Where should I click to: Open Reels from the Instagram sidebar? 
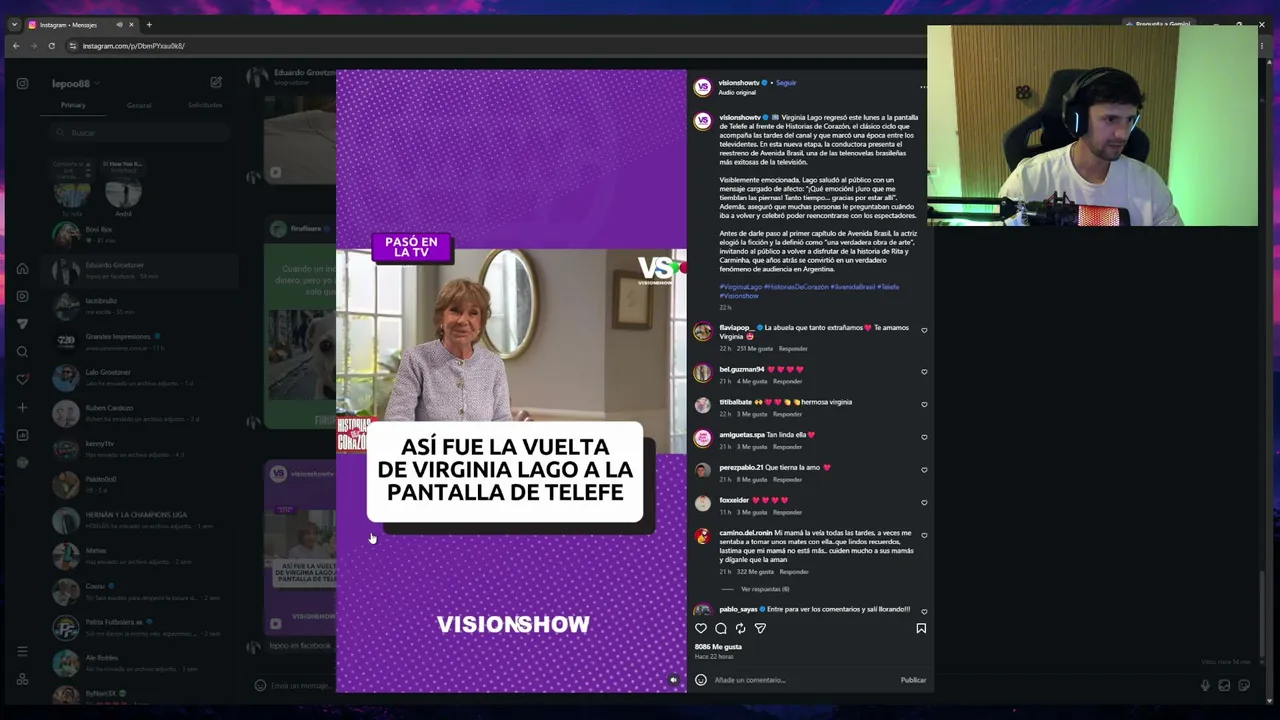[22, 296]
